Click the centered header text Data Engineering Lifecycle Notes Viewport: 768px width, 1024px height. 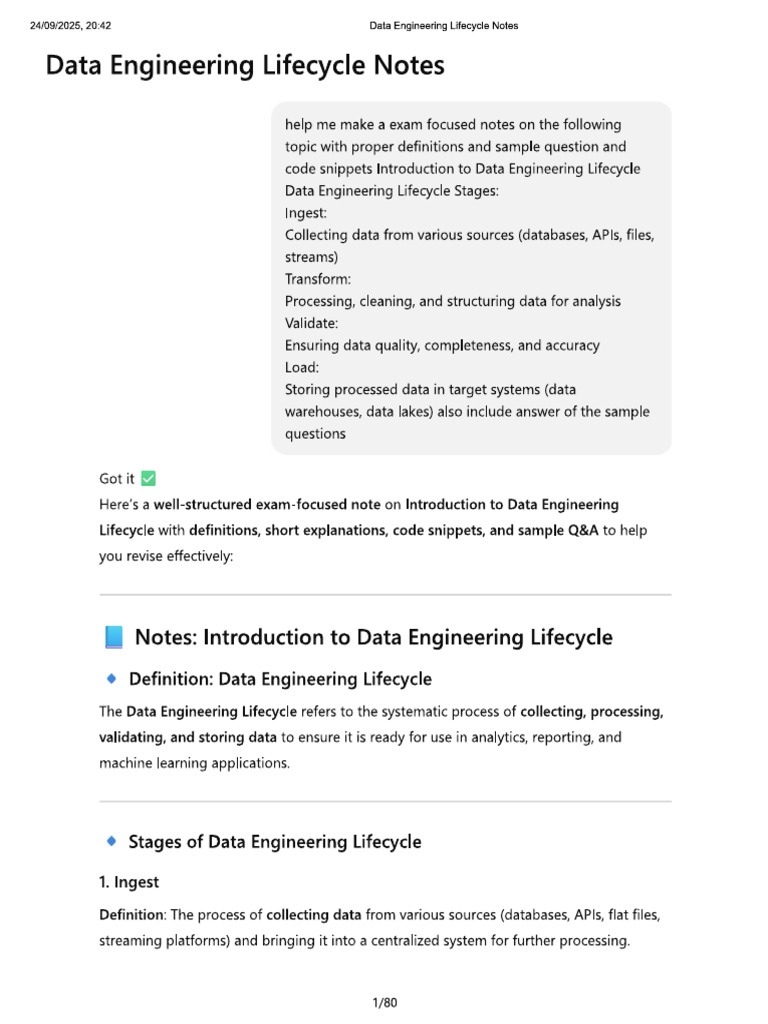443,25
